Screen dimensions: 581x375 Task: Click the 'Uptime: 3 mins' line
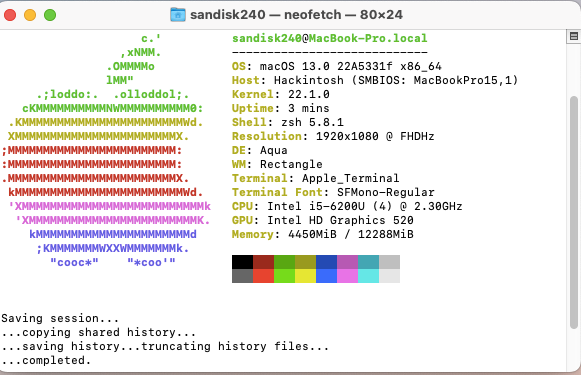tap(281, 108)
